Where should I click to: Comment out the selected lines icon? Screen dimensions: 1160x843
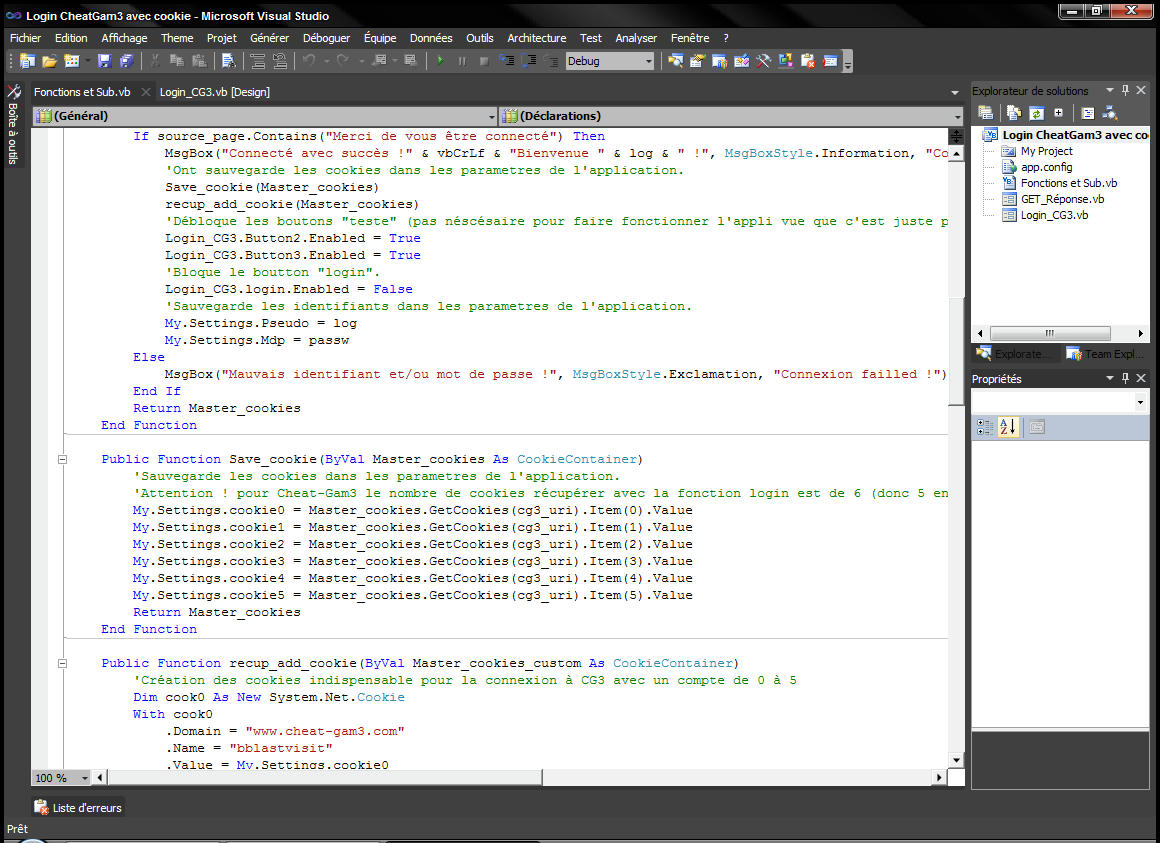point(257,61)
